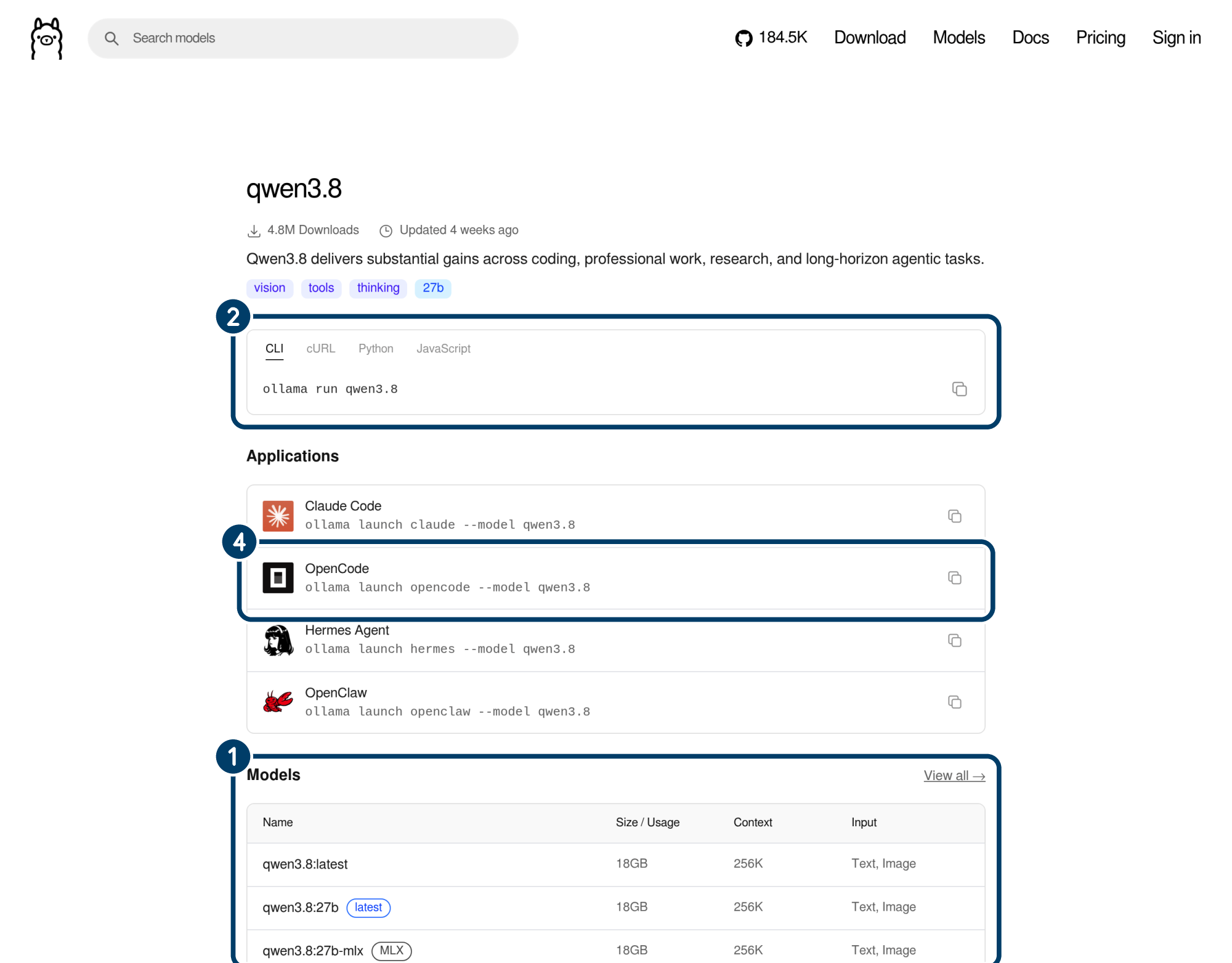Click the Context column header
1232x963 pixels.
pyautogui.click(x=753, y=823)
